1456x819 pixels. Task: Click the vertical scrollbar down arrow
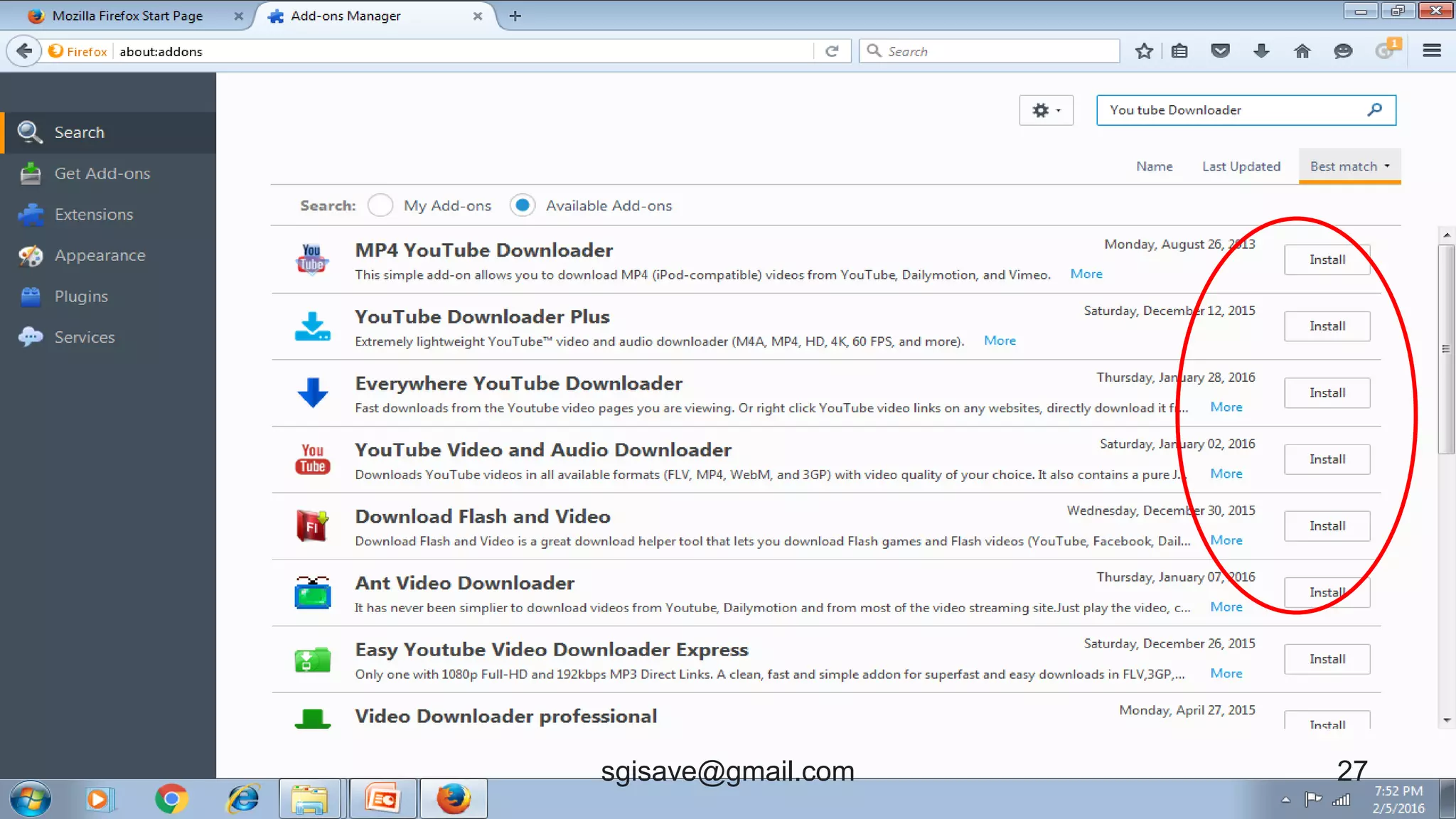coord(1447,721)
